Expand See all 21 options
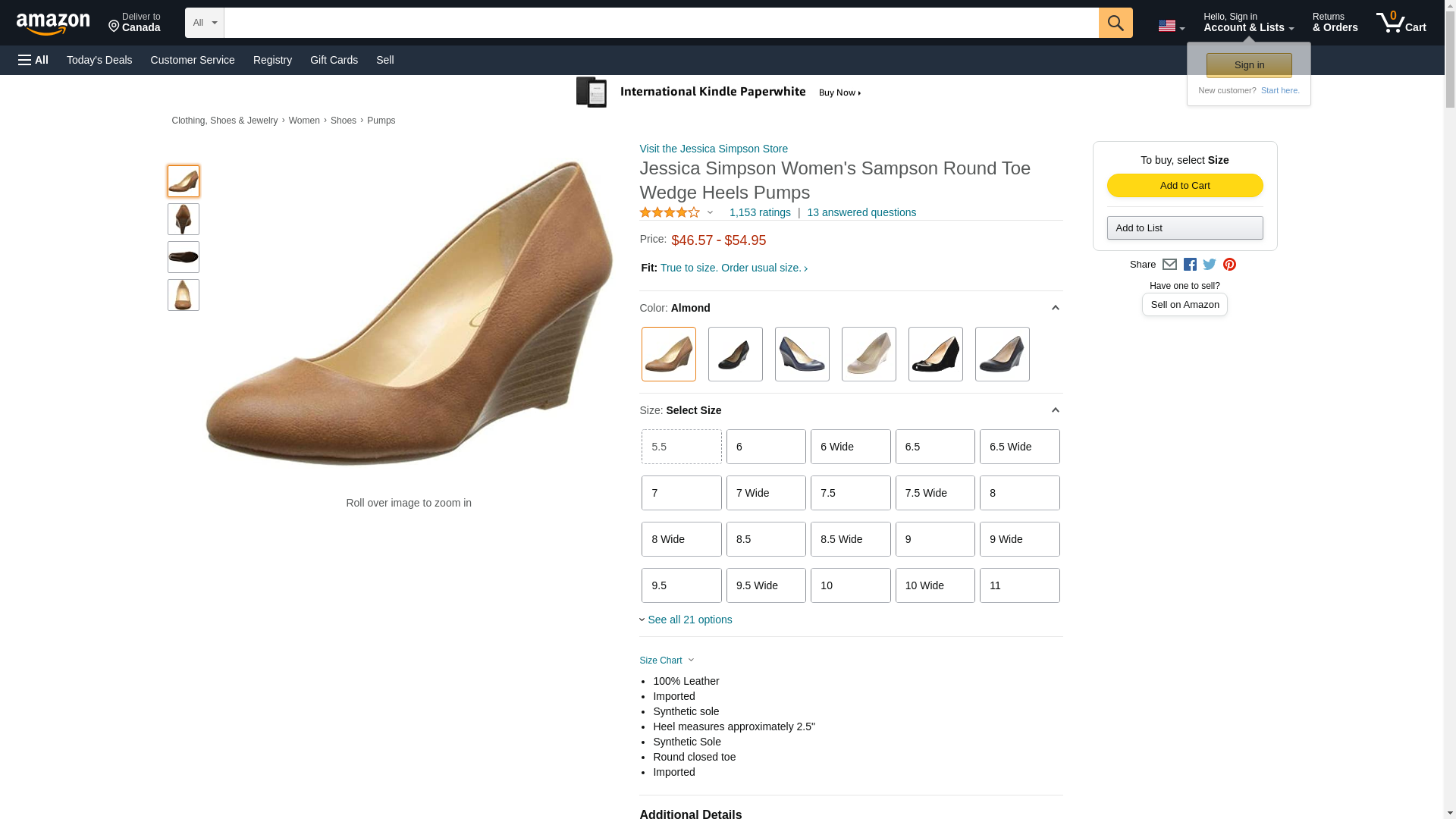 tap(689, 620)
